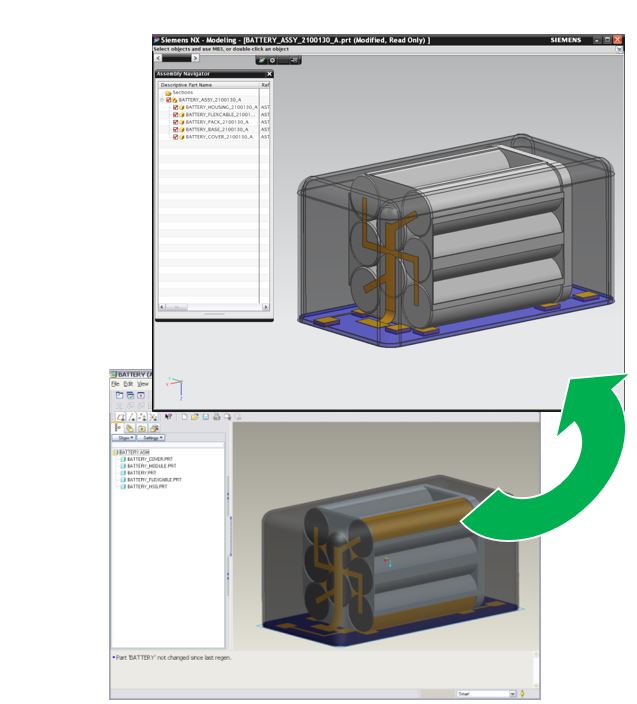Open the View menu in the BATTERY window
637x704 pixels.
coord(143,384)
